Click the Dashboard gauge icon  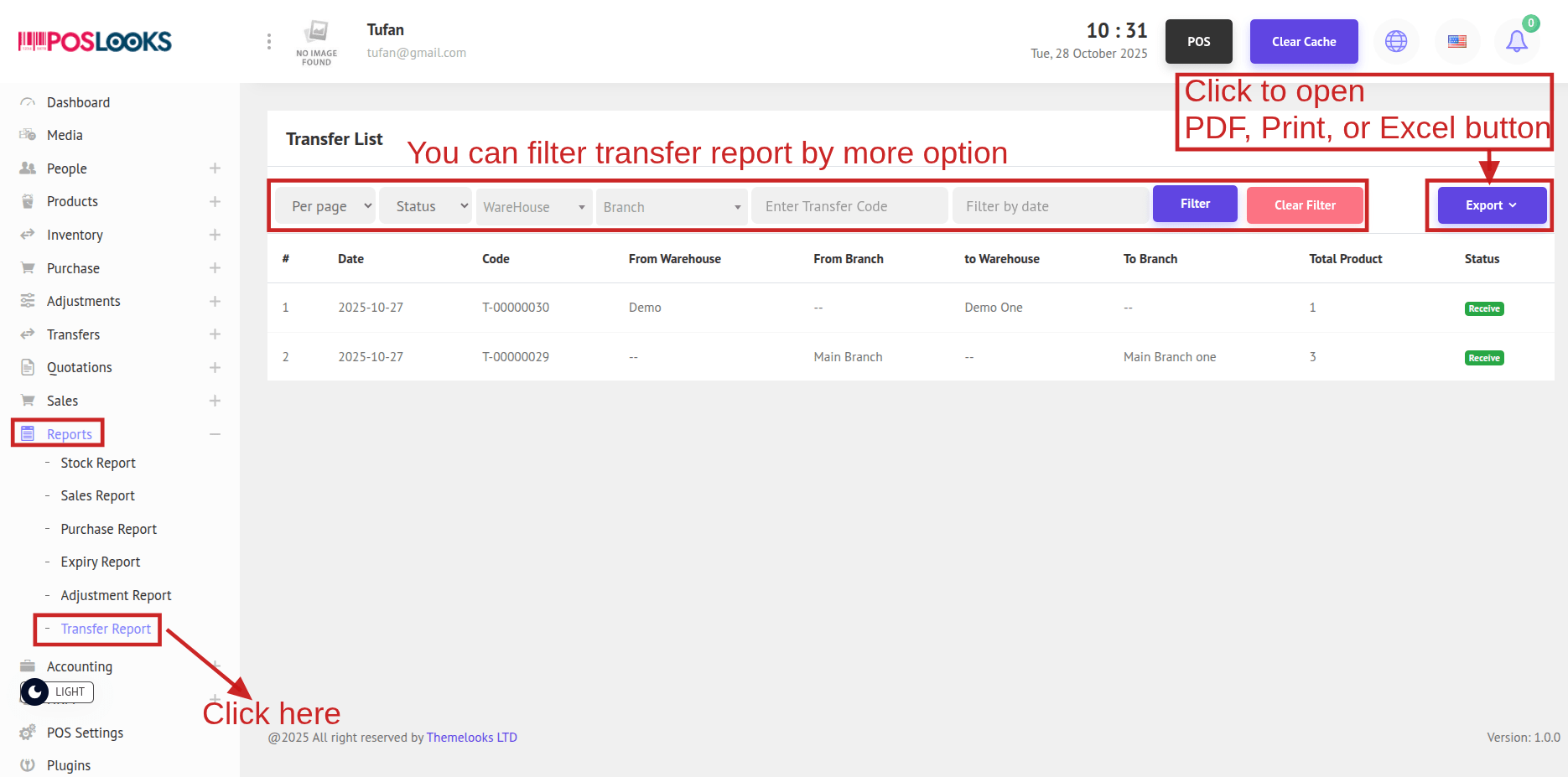point(28,102)
